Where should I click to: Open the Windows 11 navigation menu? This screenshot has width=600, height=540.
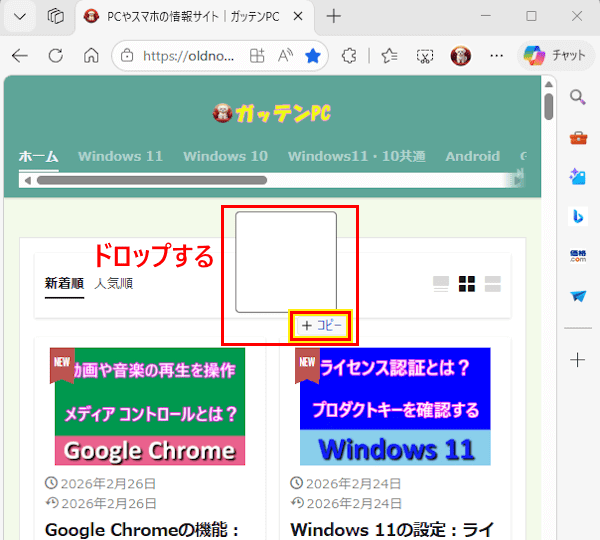(x=121, y=157)
